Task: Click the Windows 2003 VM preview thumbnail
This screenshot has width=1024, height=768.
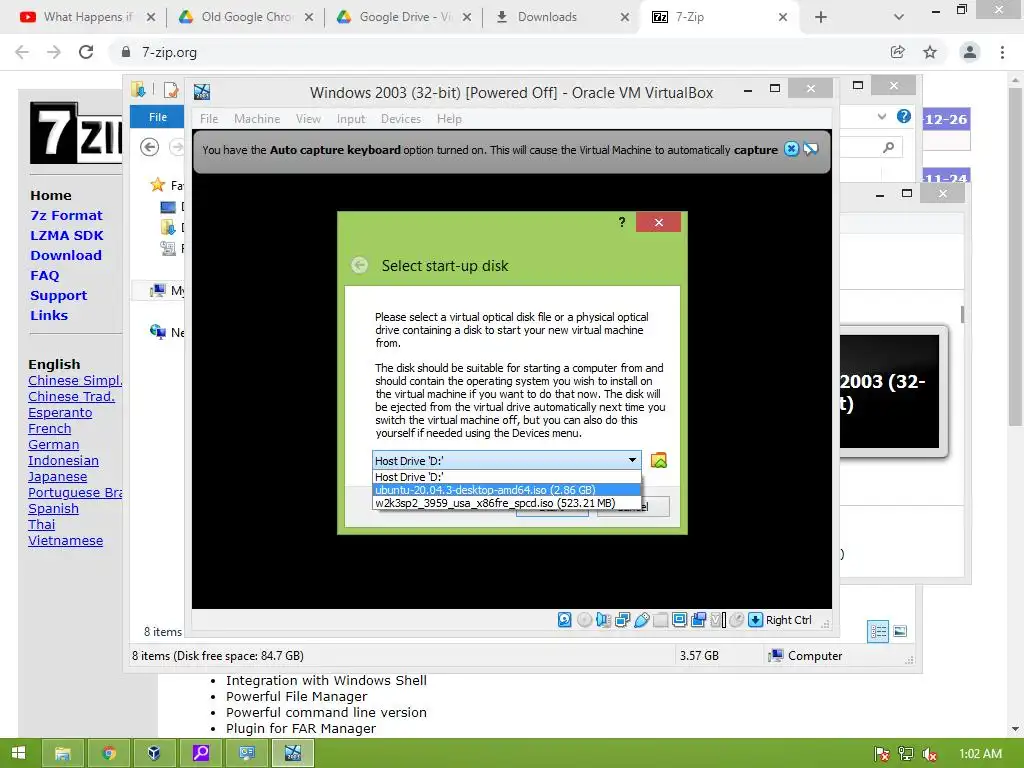Action: click(x=889, y=391)
